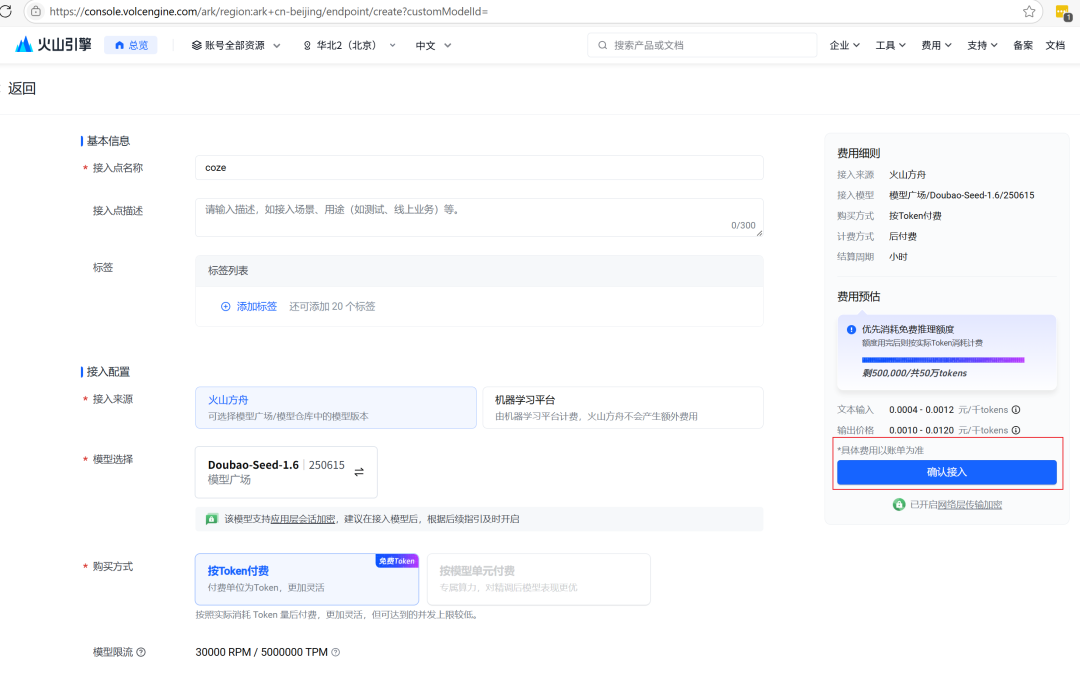Swap model with the exchange arrows icon

359,472
